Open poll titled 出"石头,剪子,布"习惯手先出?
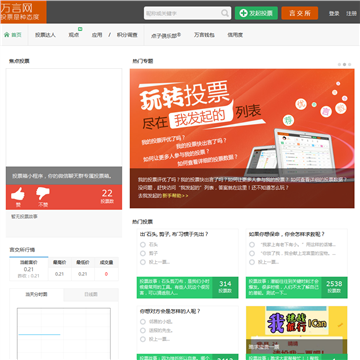 pos(174,234)
